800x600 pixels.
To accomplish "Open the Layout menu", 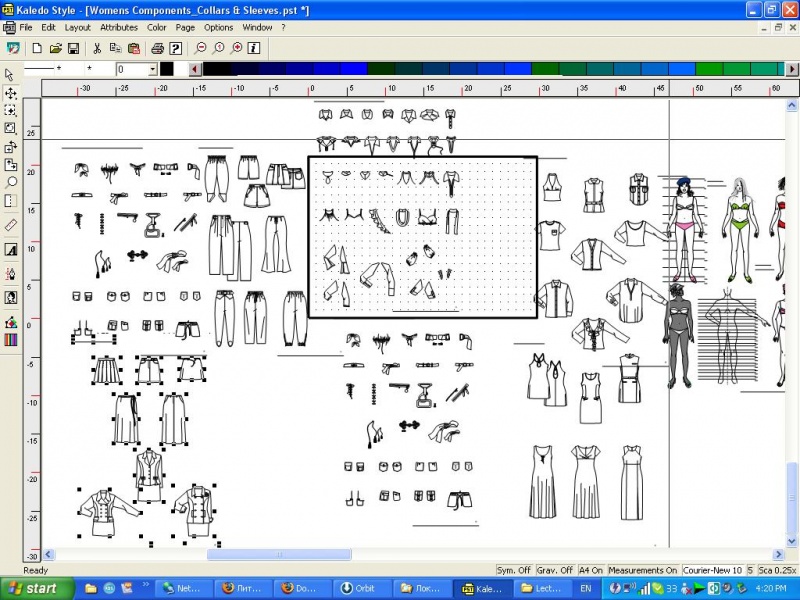I will pos(78,27).
